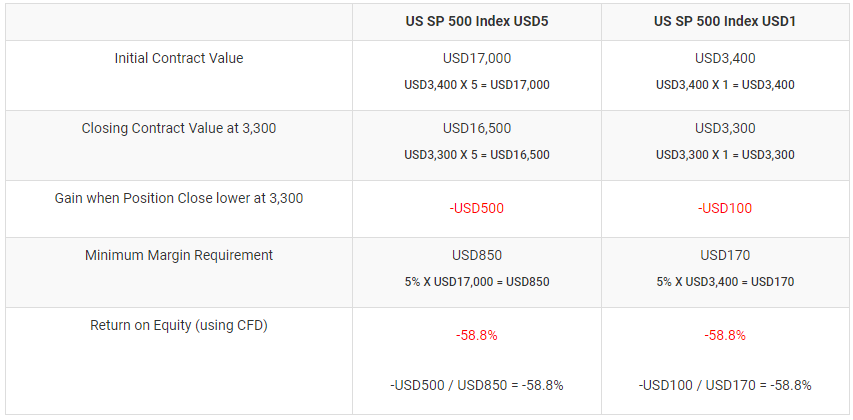Select the USD3,400 X 1 = USD3,400 formula

pos(725,85)
